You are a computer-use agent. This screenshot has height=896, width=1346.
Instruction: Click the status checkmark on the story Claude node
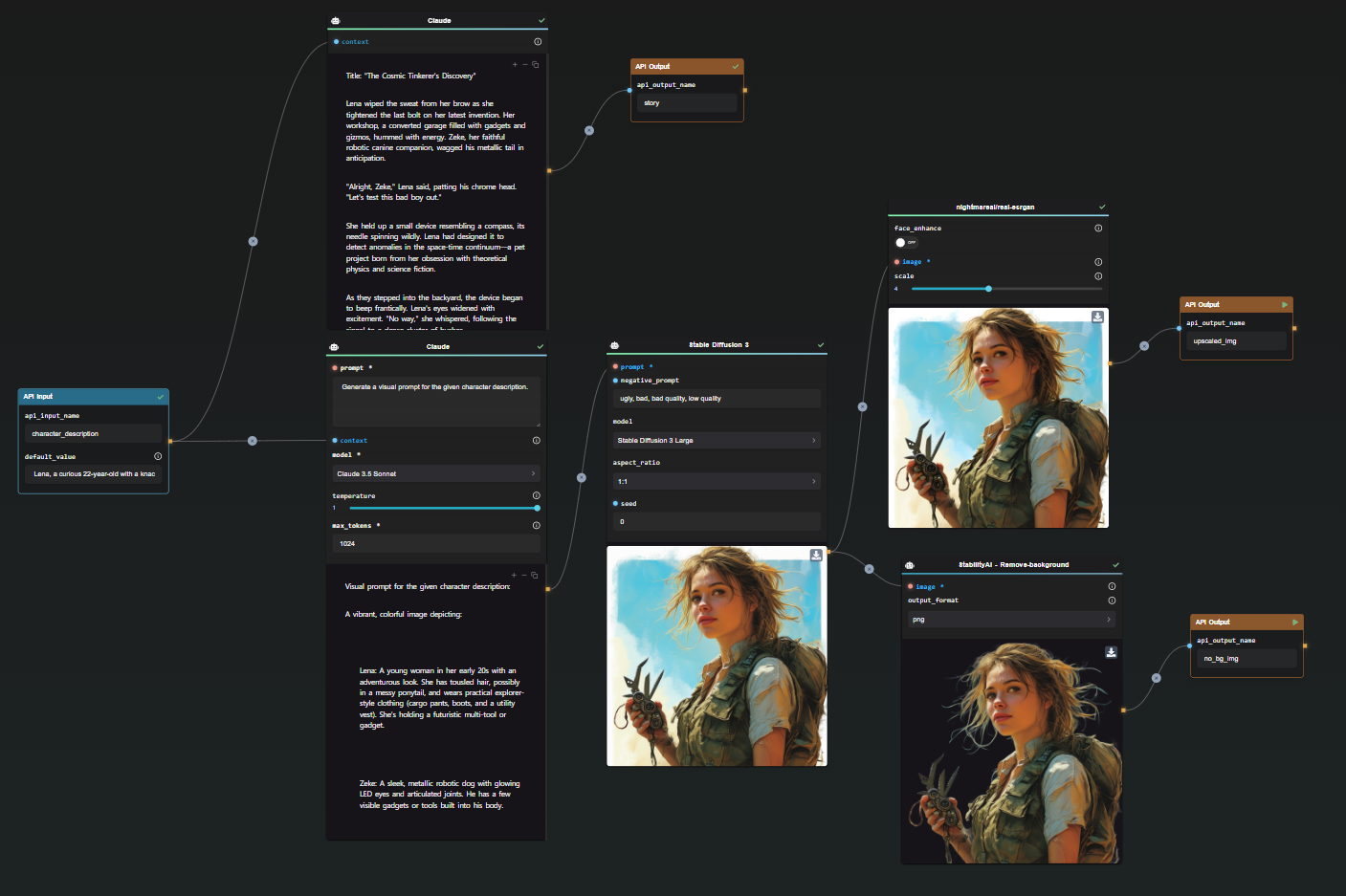(x=541, y=20)
